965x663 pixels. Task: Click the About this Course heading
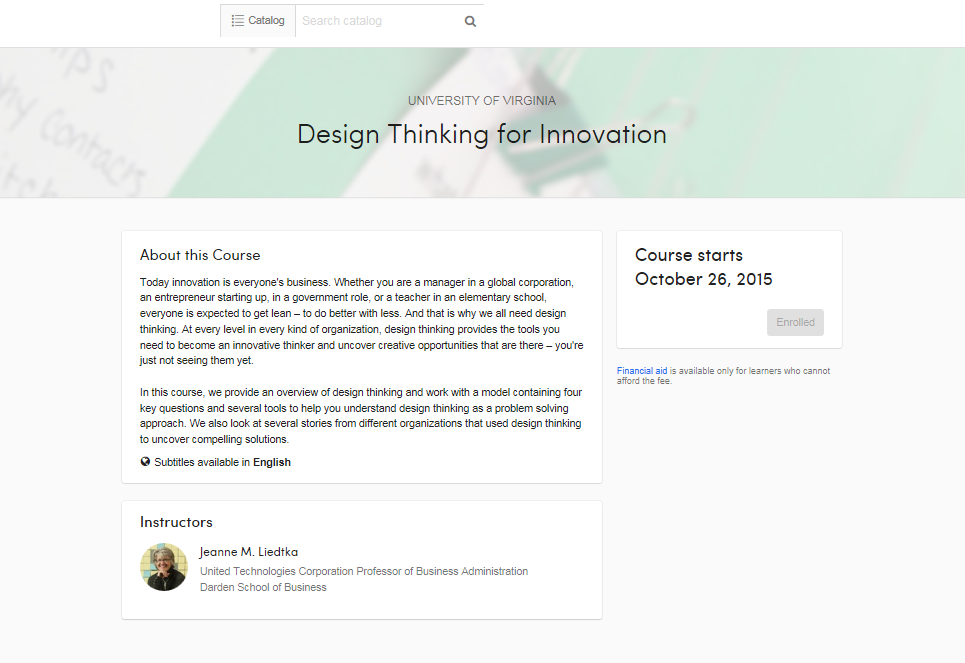click(200, 255)
